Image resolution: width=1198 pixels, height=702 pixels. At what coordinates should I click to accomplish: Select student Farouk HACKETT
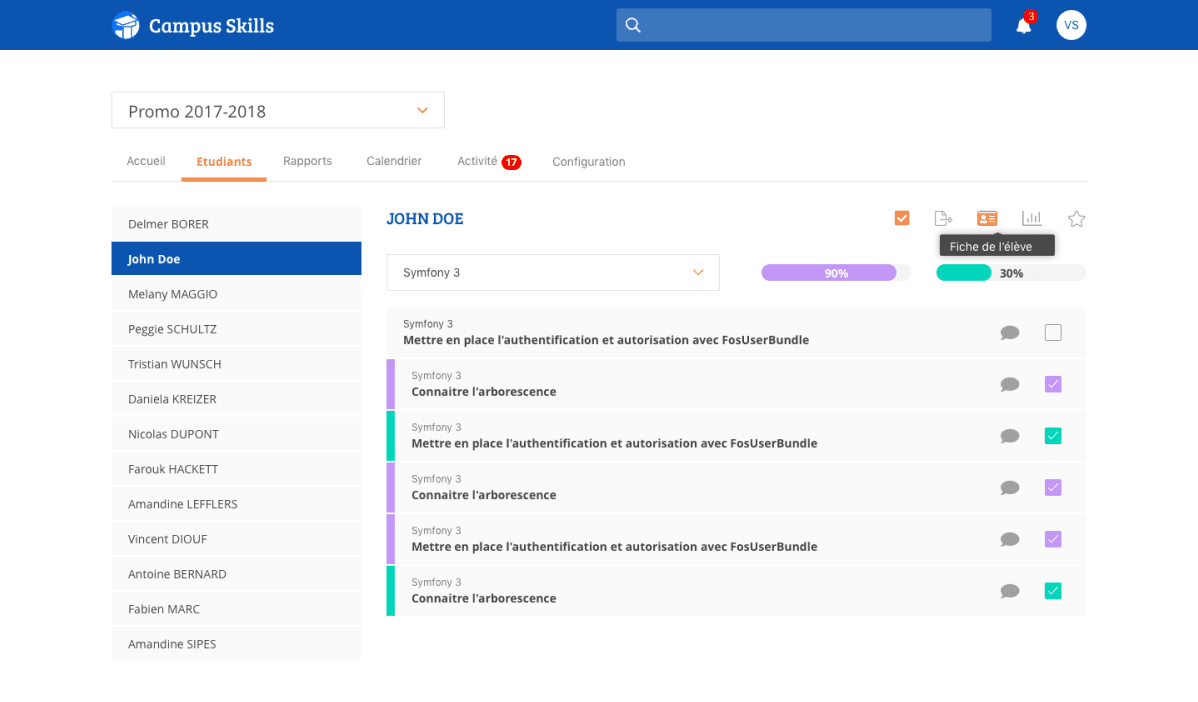point(236,469)
